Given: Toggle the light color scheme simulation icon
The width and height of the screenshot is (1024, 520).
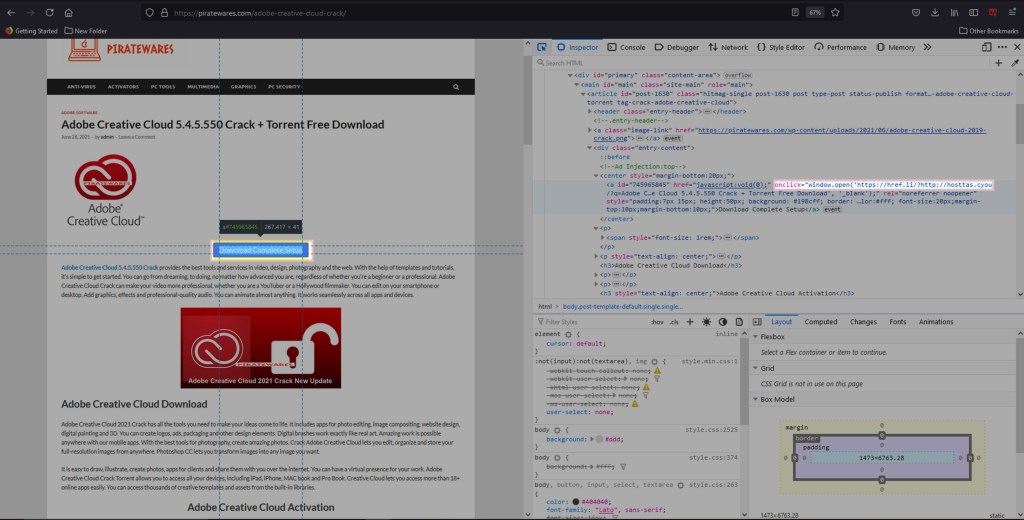Looking at the screenshot, I should [x=706, y=322].
